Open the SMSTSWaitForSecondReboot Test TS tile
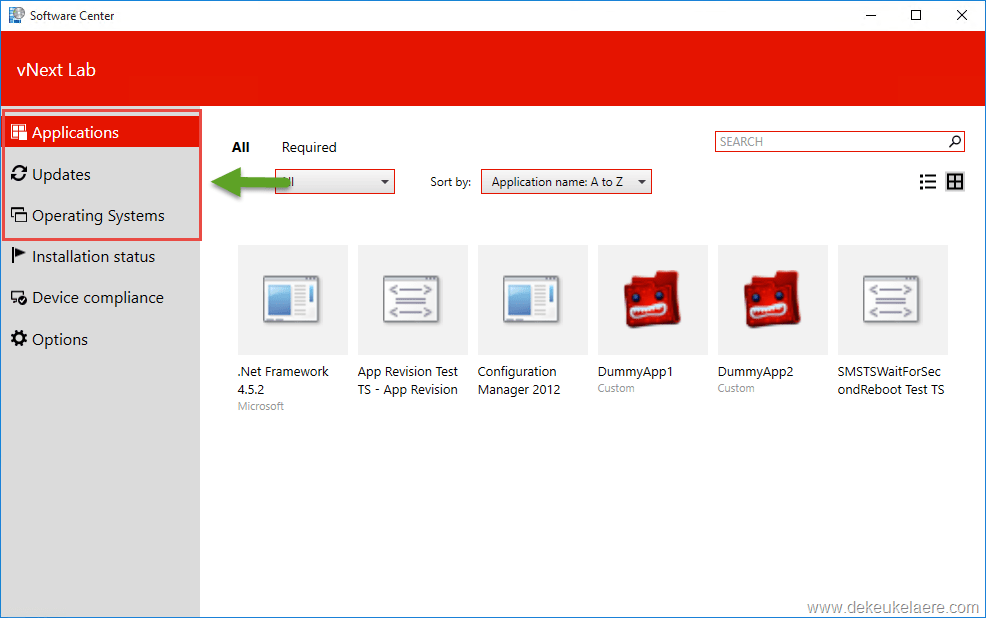The width and height of the screenshot is (986, 618). tap(893, 300)
